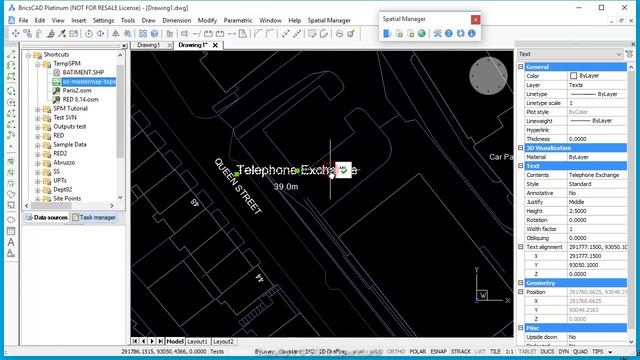This screenshot has width=640, height=360.
Task: Click the green globe icon in Spatial Manager
Action: click(422, 33)
